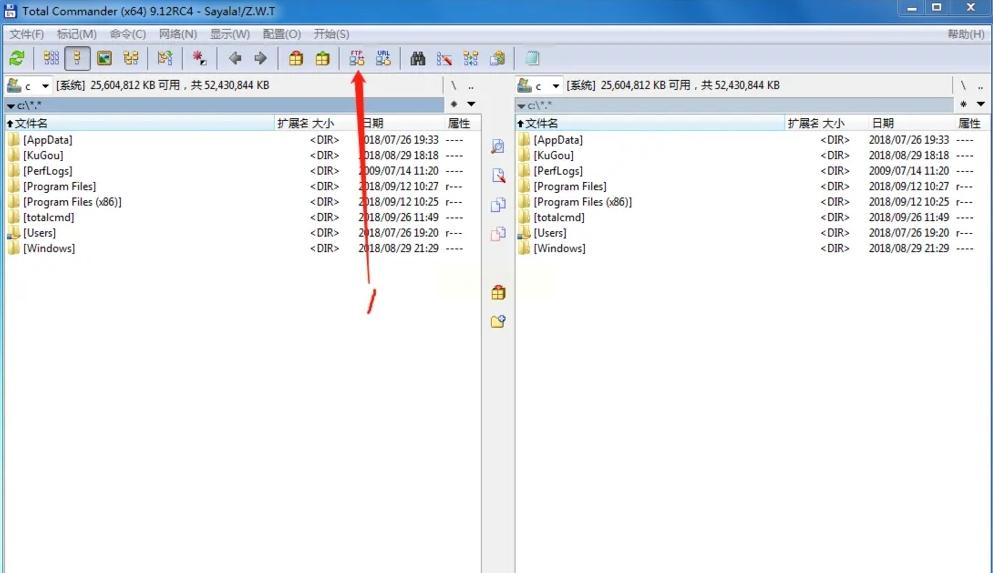Click the View file icon in middle bar

498,146
